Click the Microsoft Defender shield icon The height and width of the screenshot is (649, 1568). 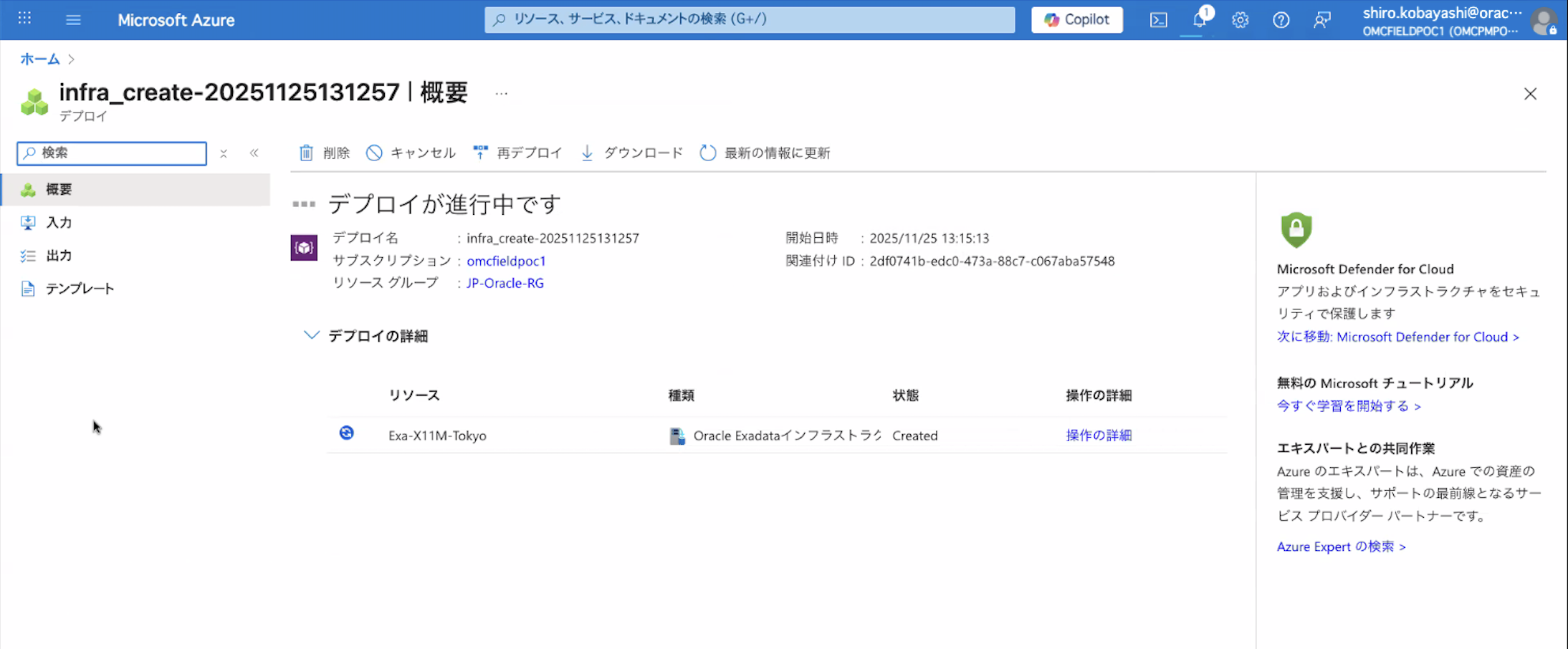1295,230
